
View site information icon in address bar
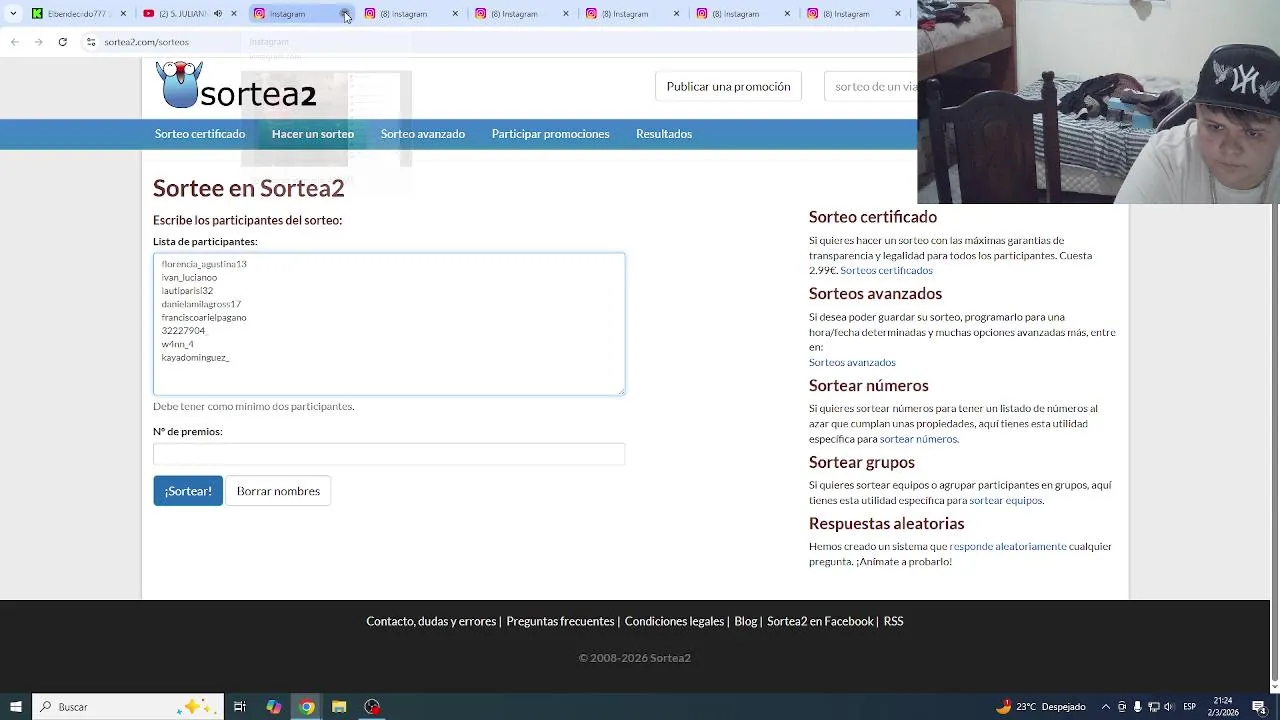[x=91, y=42]
